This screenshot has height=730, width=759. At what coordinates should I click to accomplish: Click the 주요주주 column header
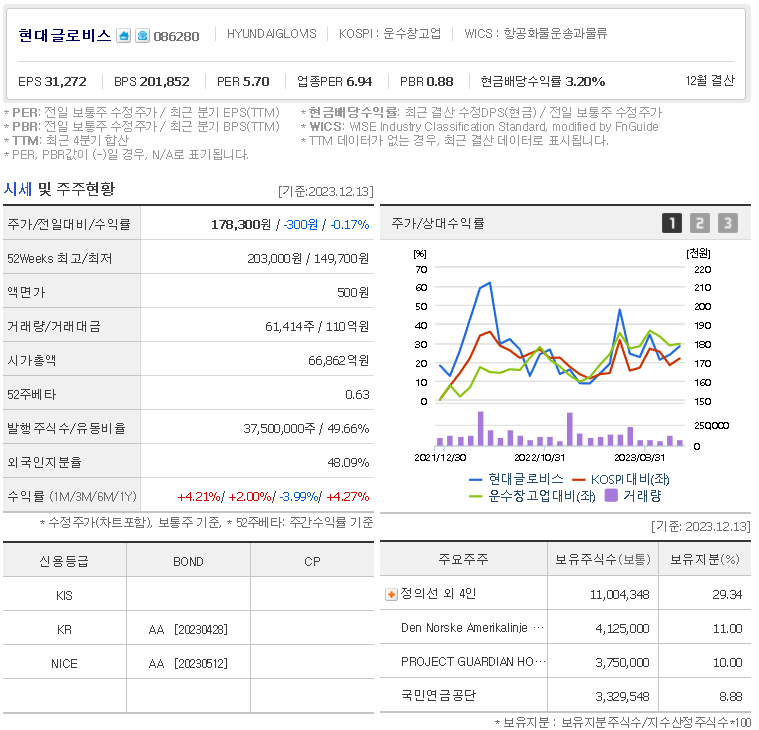coord(463,559)
